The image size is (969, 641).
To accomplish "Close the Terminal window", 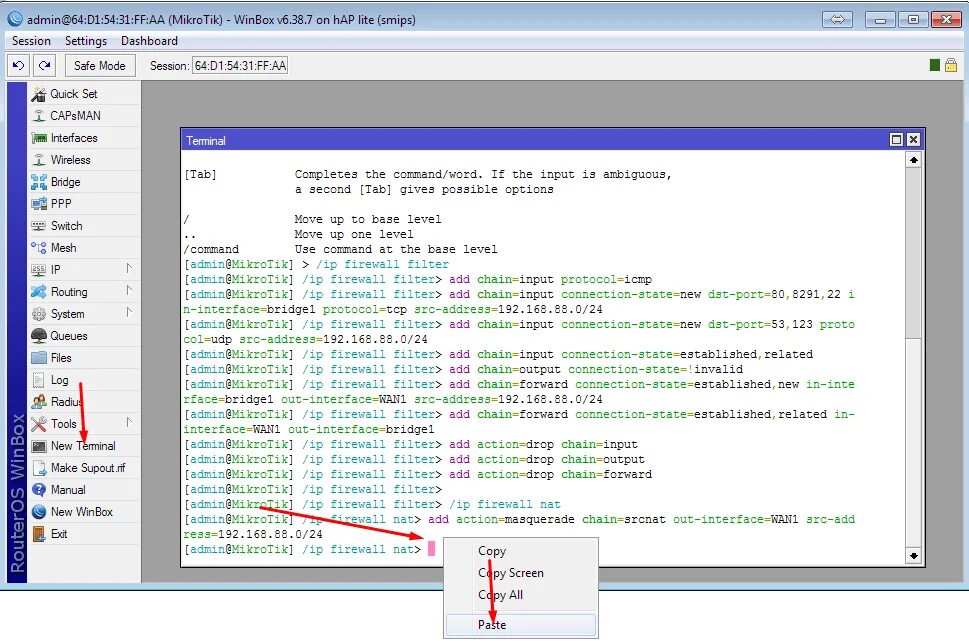I will (913, 140).
